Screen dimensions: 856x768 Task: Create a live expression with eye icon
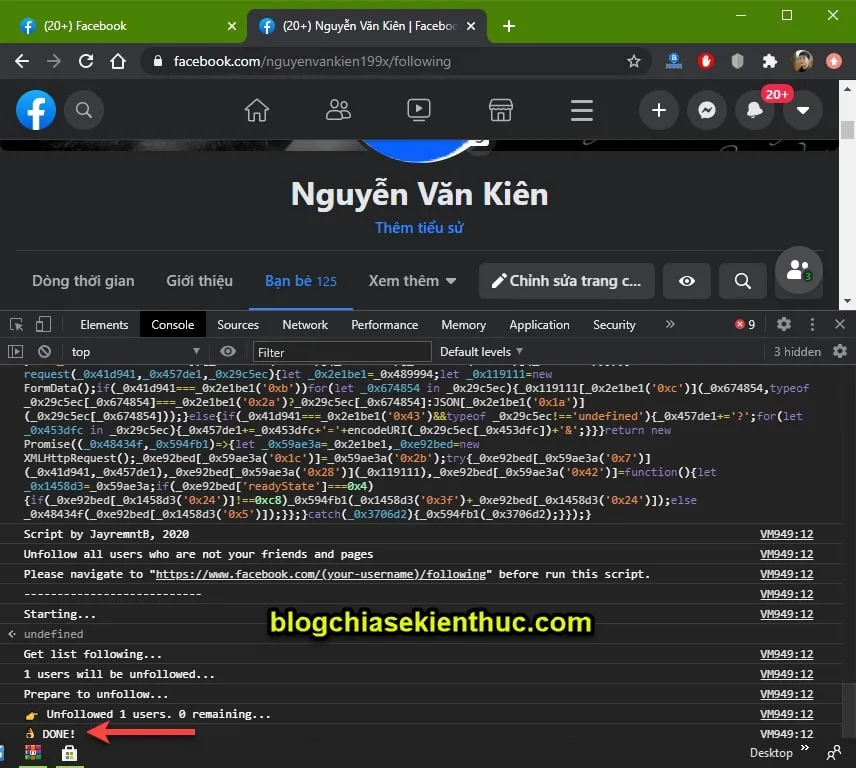pyautogui.click(x=228, y=351)
